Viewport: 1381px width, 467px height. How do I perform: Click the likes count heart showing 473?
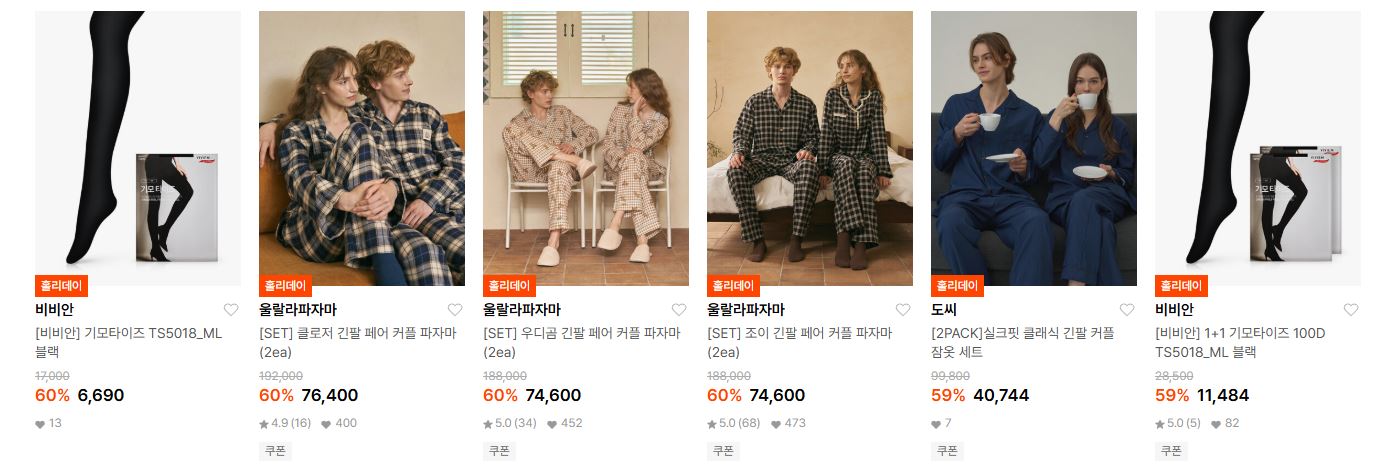(x=775, y=424)
